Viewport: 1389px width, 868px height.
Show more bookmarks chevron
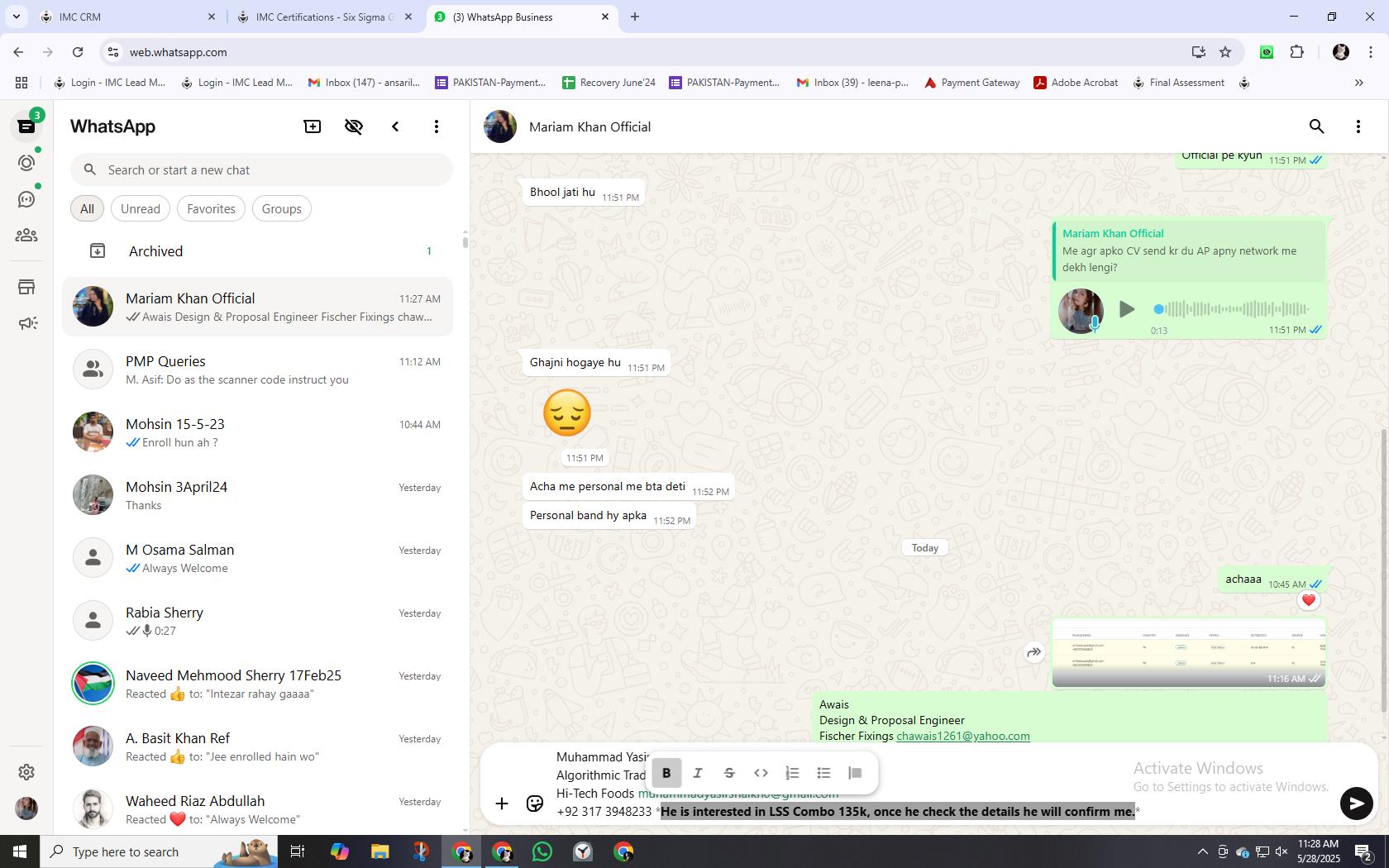coord(1358,83)
